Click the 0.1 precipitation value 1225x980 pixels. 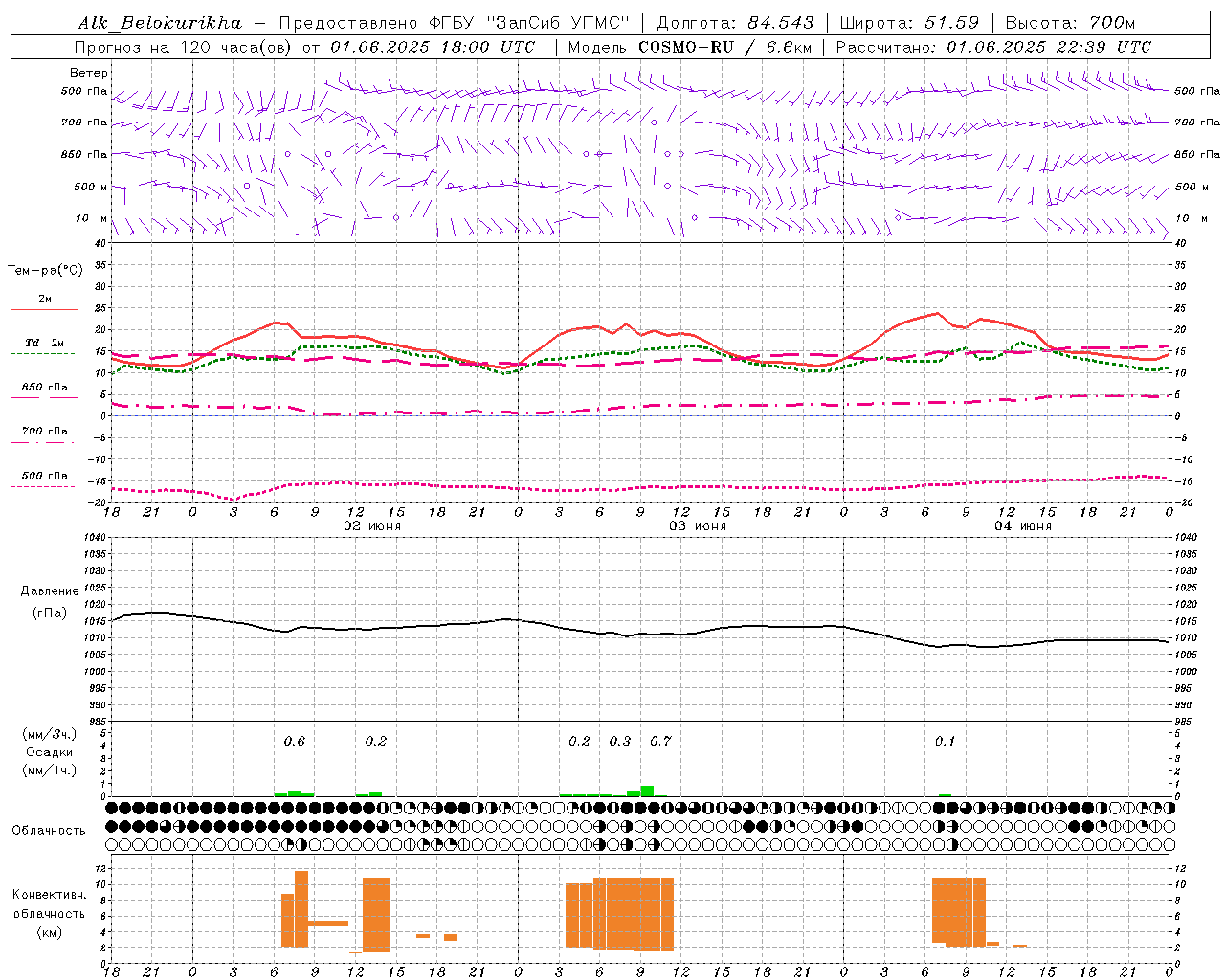click(x=946, y=741)
